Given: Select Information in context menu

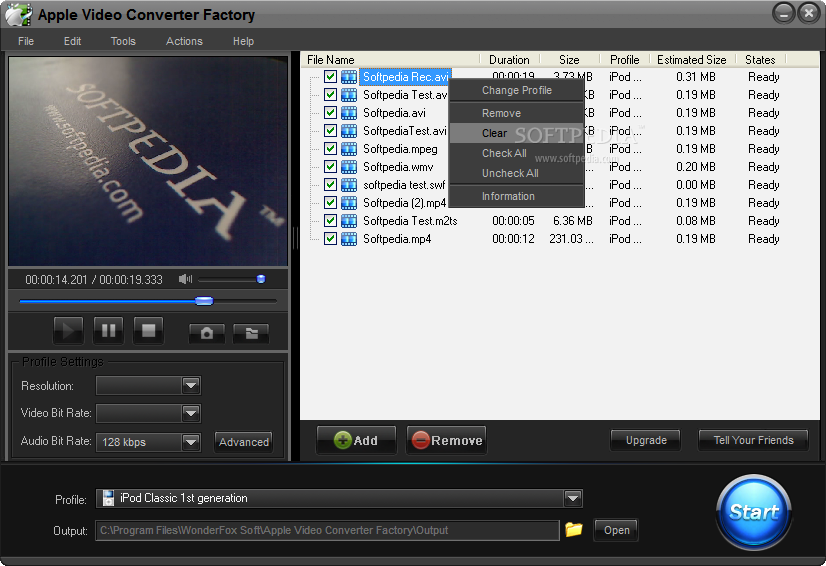Looking at the screenshot, I should [517, 197].
